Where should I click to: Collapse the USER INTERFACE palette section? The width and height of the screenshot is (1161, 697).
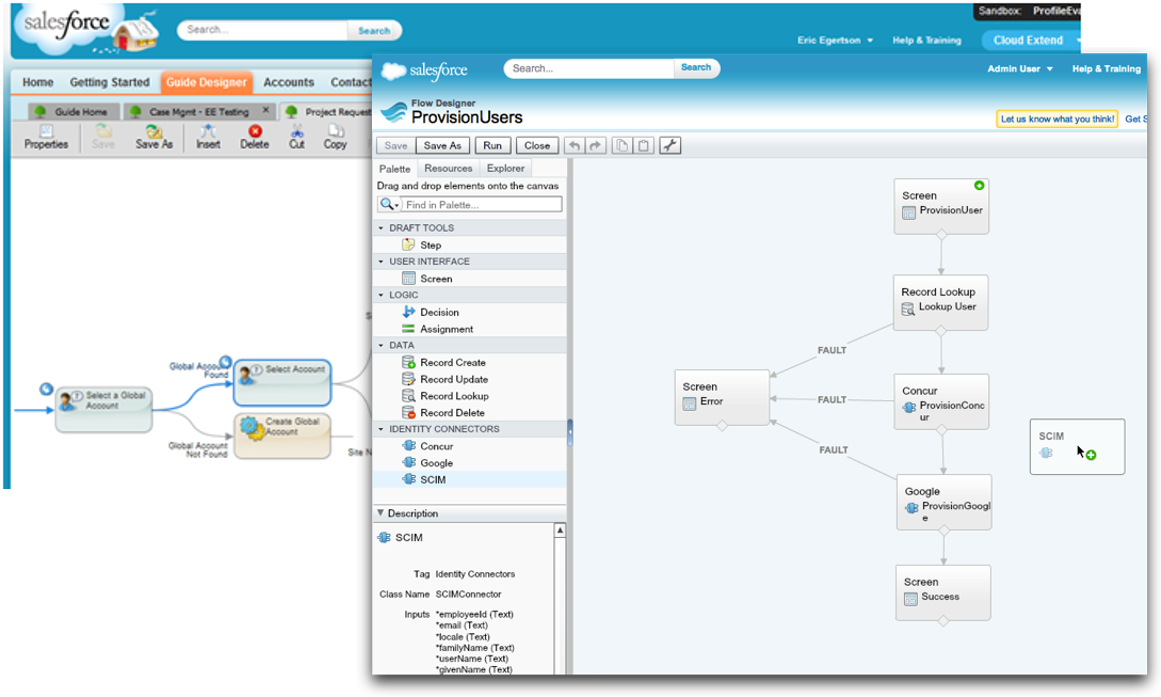click(x=381, y=261)
